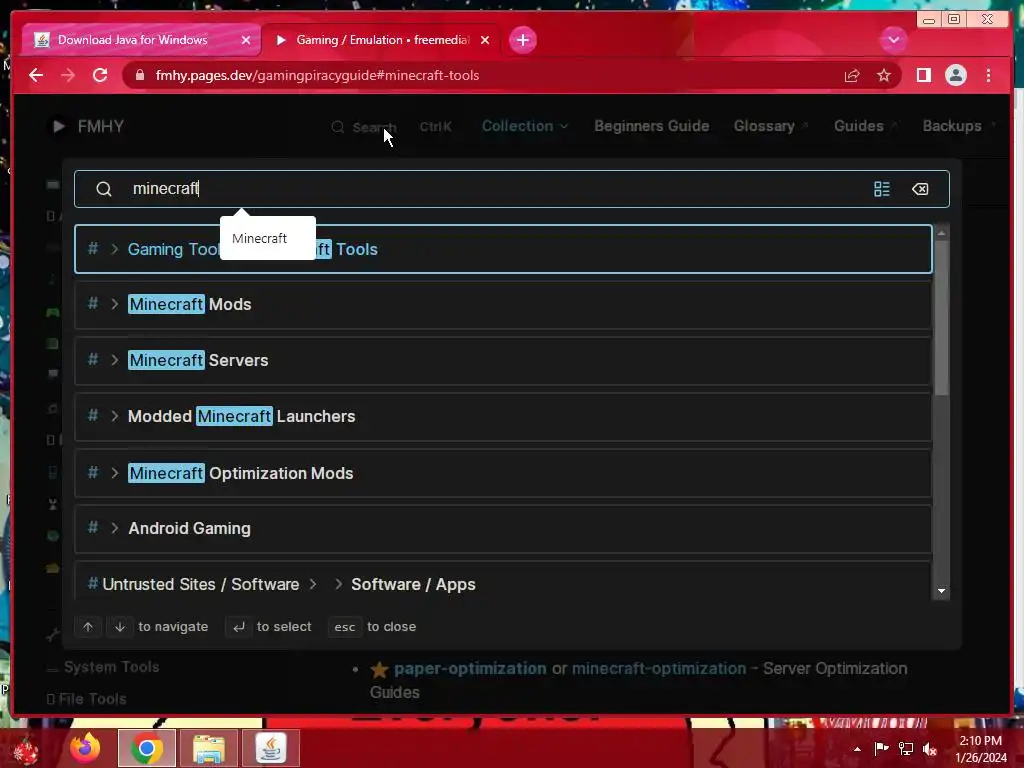Clear the search query with reset icon
The image size is (1024, 768).
920,189
